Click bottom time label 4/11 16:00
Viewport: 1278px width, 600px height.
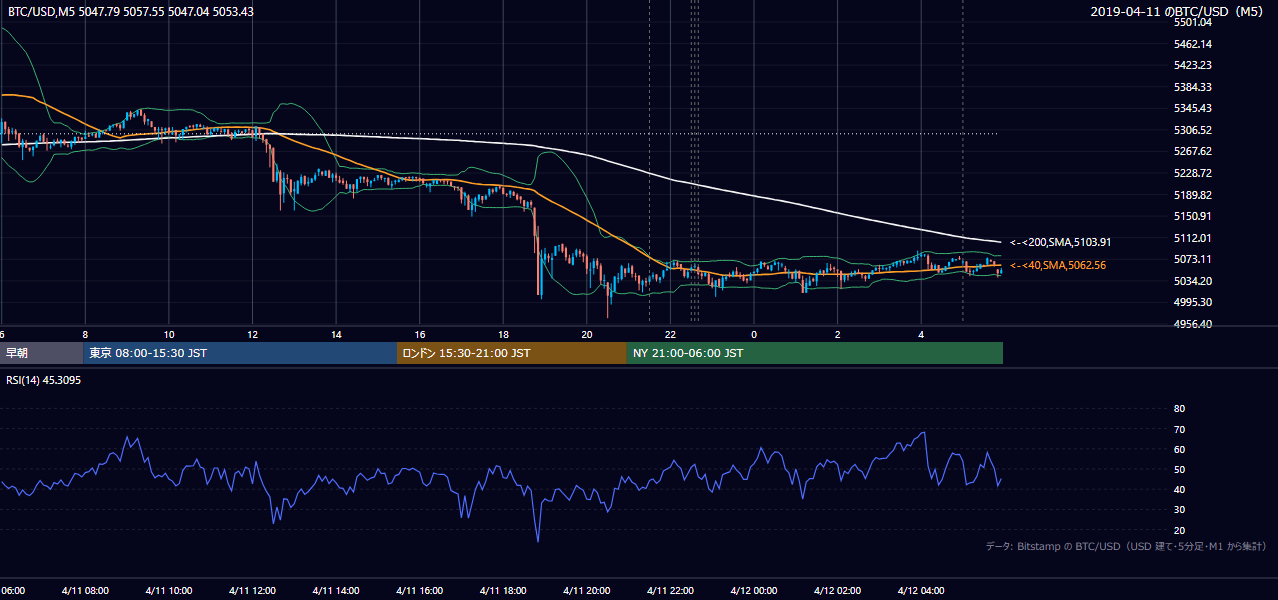(x=419, y=591)
